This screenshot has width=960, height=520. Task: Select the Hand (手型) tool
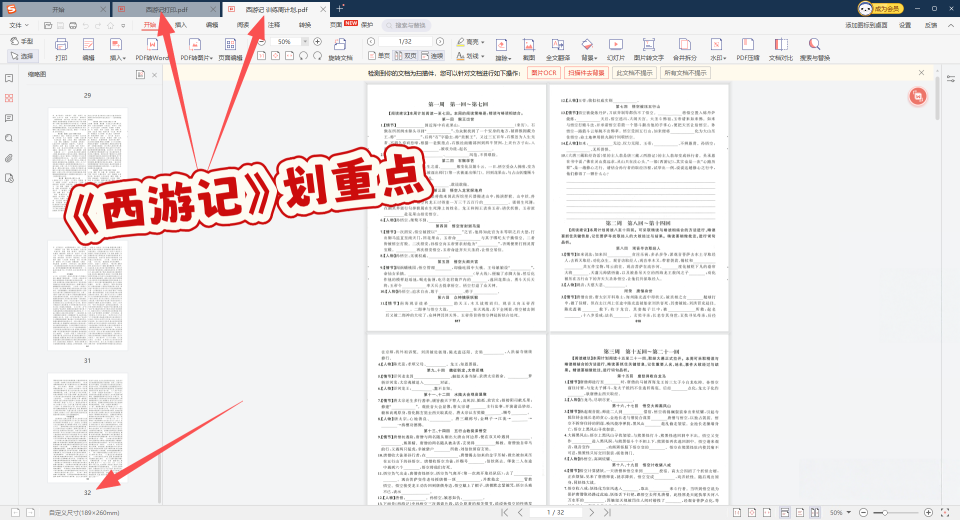click(23, 41)
